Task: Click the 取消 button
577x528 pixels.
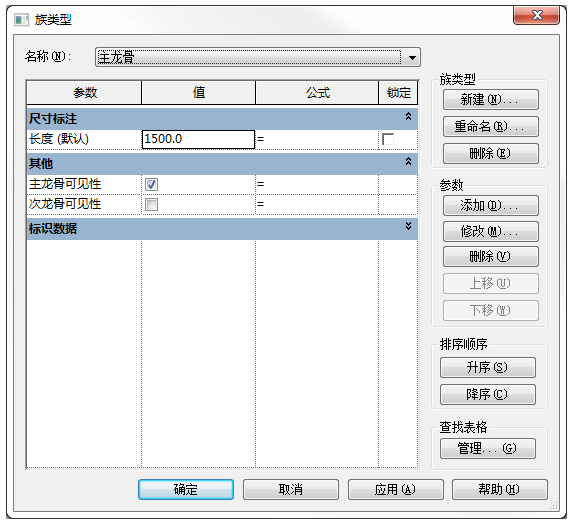Action: pyautogui.click(x=291, y=489)
